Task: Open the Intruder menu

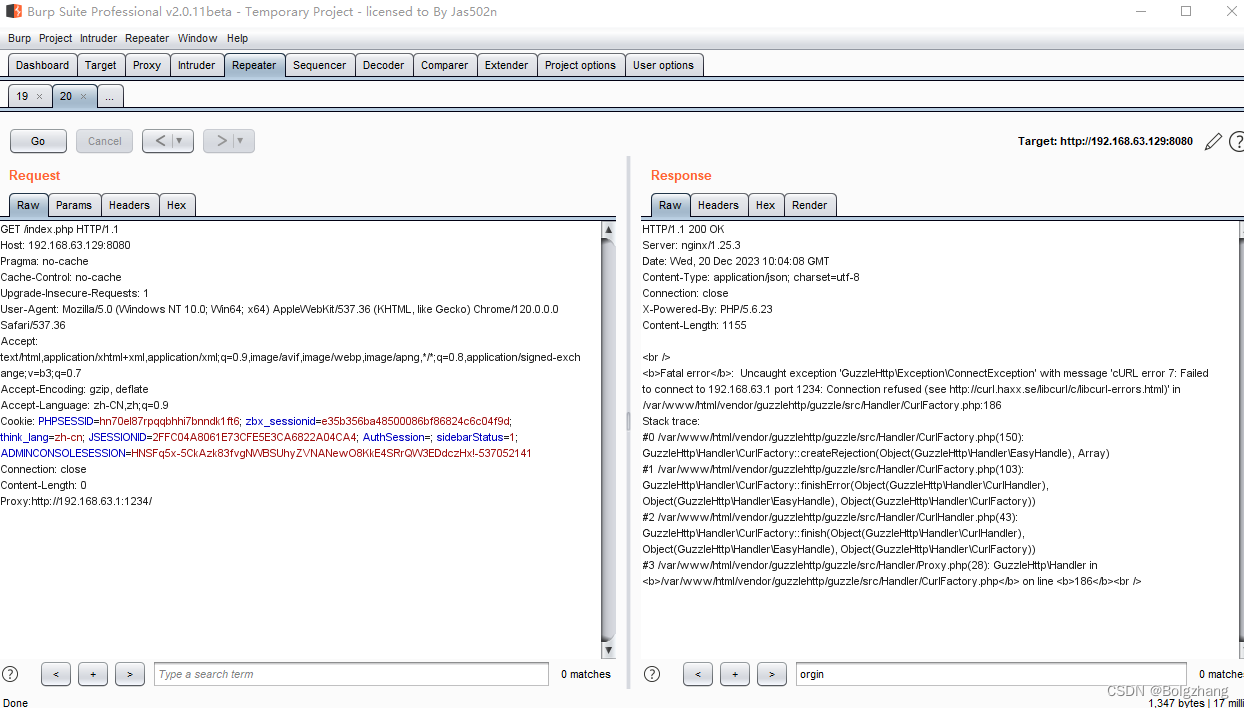Action: [x=98, y=38]
